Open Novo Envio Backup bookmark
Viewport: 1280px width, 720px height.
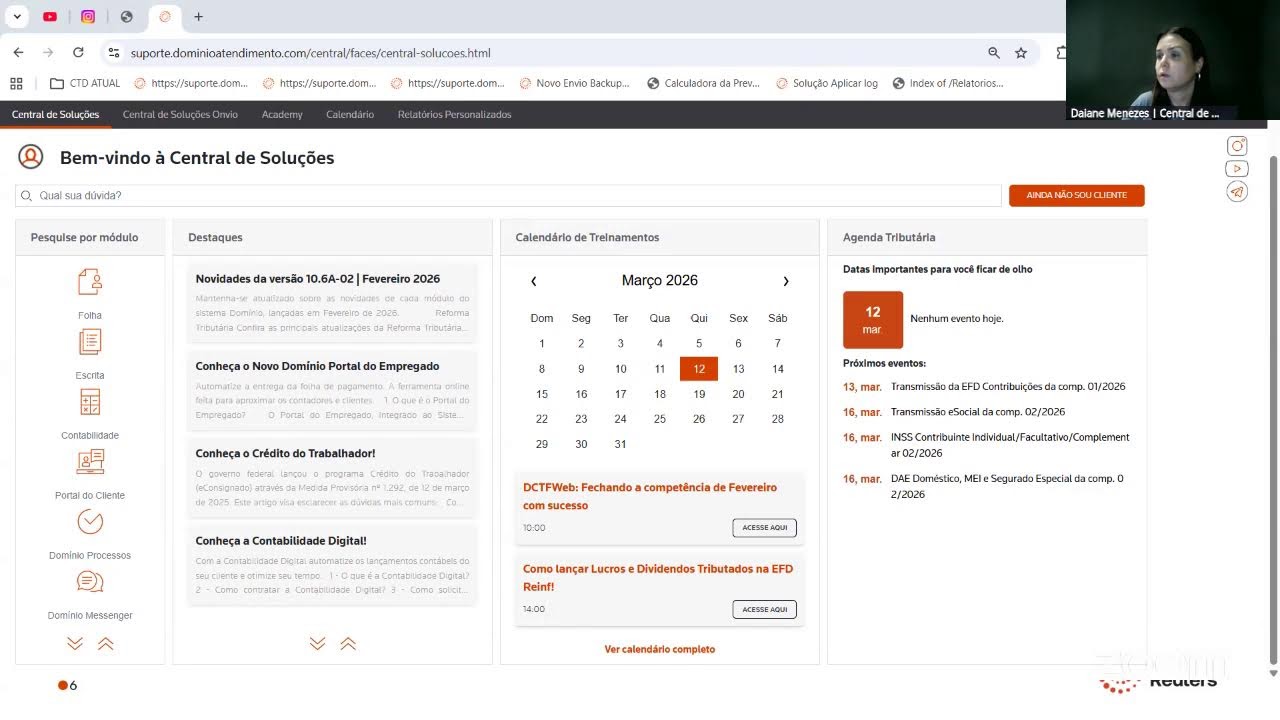pyautogui.click(x=574, y=83)
